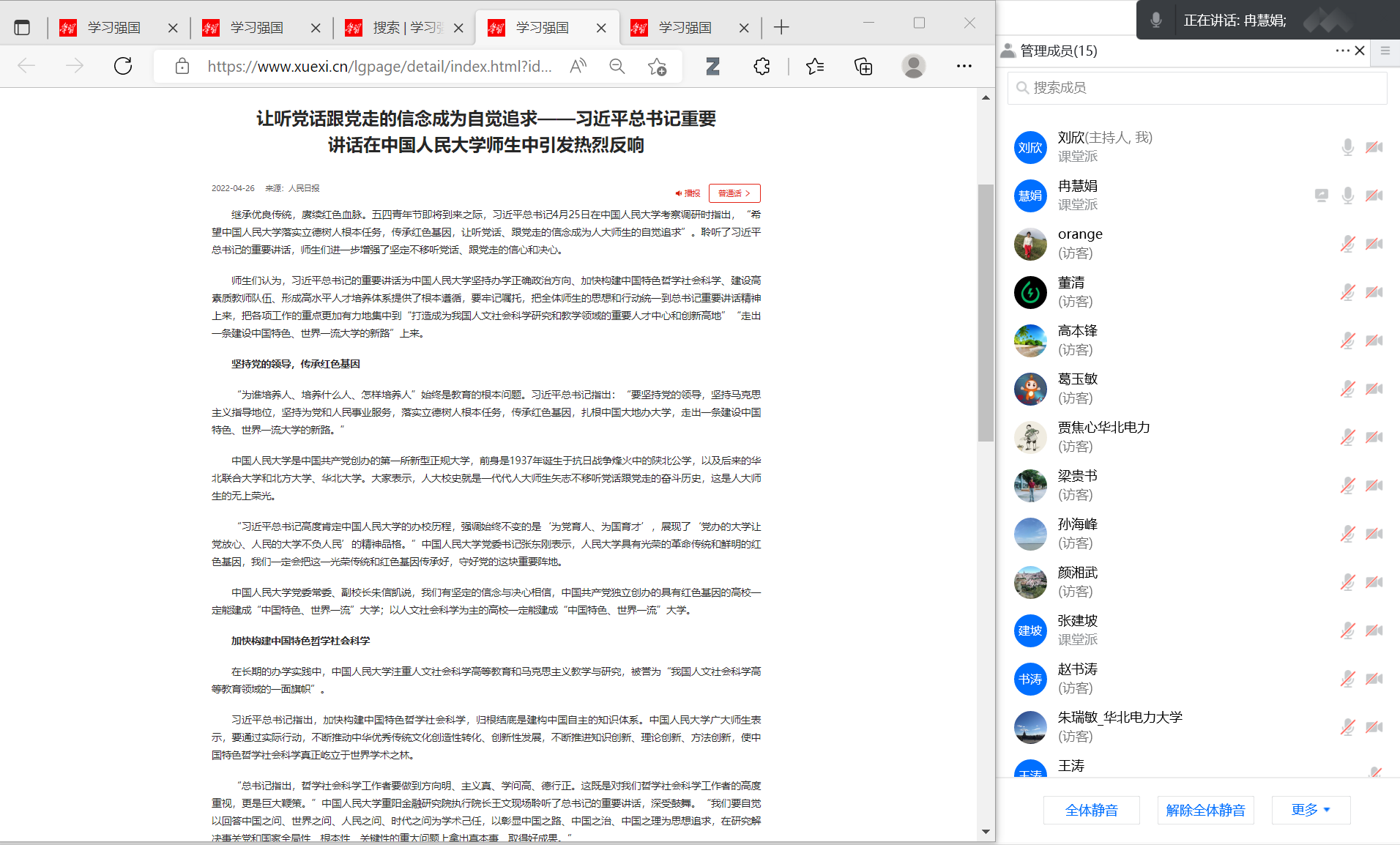Click the 搜索成员 search field
The image size is (1400, 845).
tap(1197, 88)
